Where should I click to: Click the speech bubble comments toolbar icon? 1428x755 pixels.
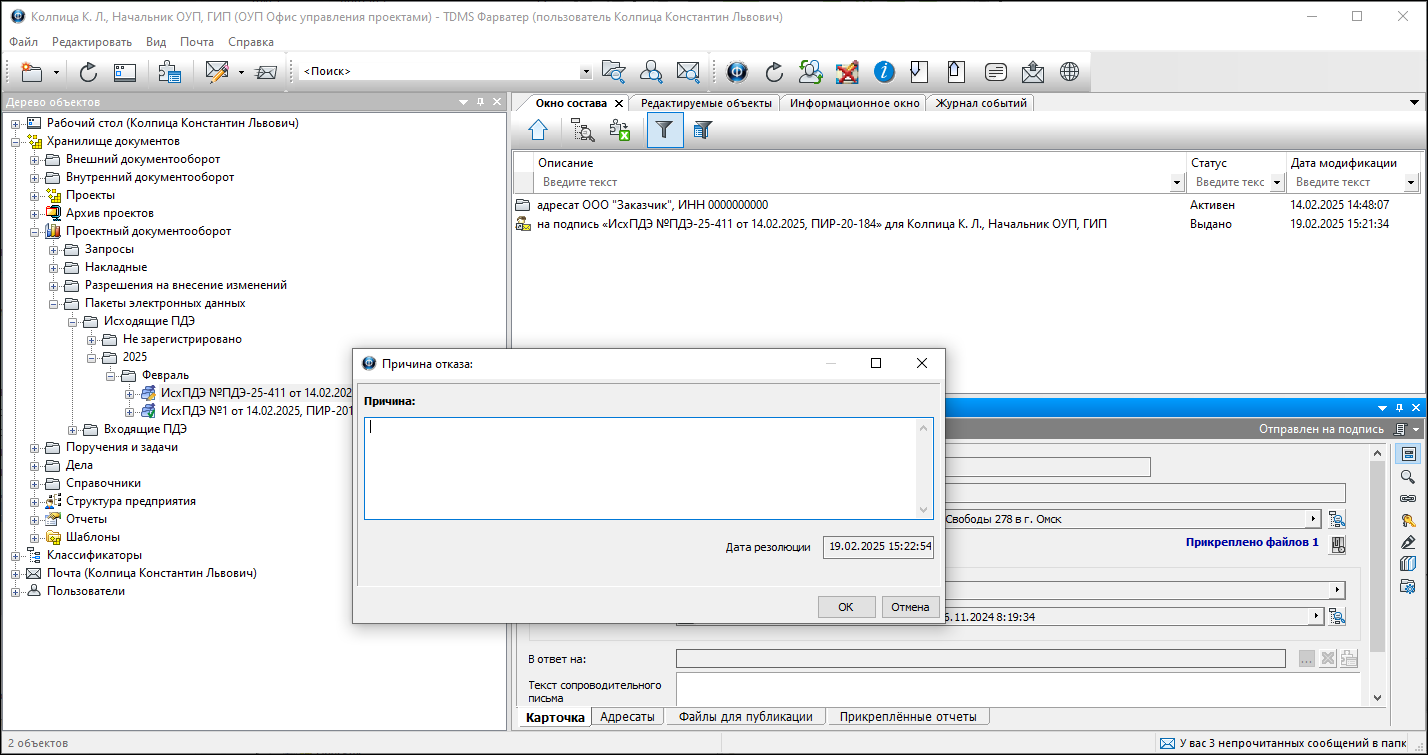(995, 72)
